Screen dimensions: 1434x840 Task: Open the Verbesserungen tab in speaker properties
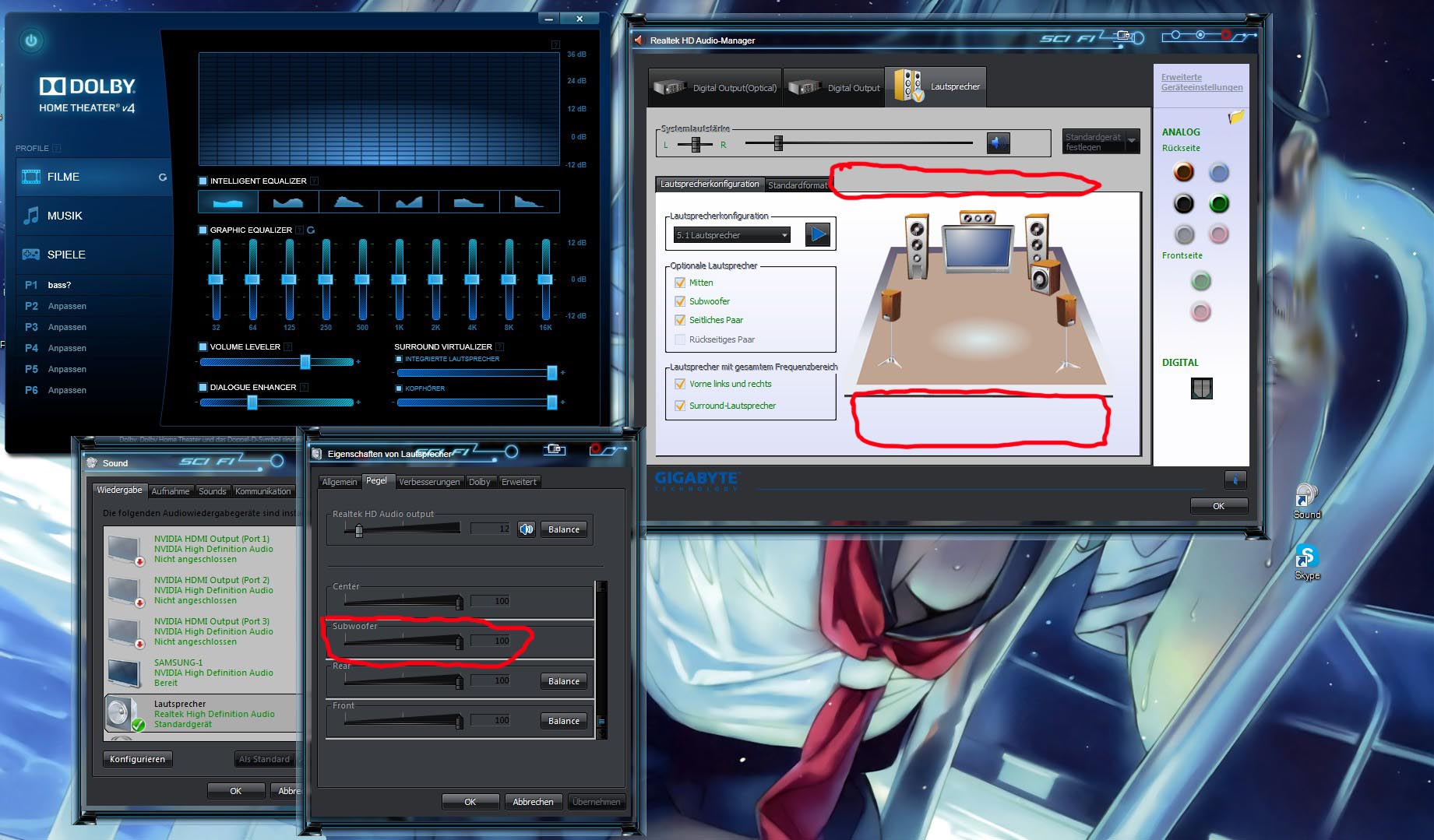coord(429,482)
